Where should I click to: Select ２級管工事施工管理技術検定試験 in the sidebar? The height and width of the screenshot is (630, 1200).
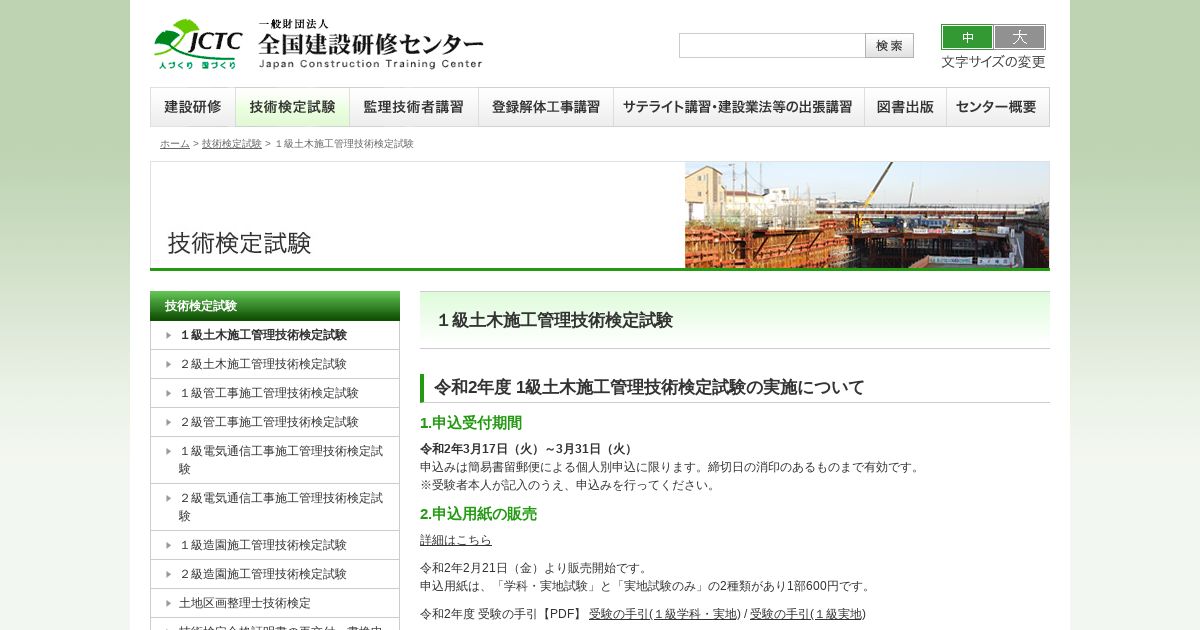(x=275, y=422)
